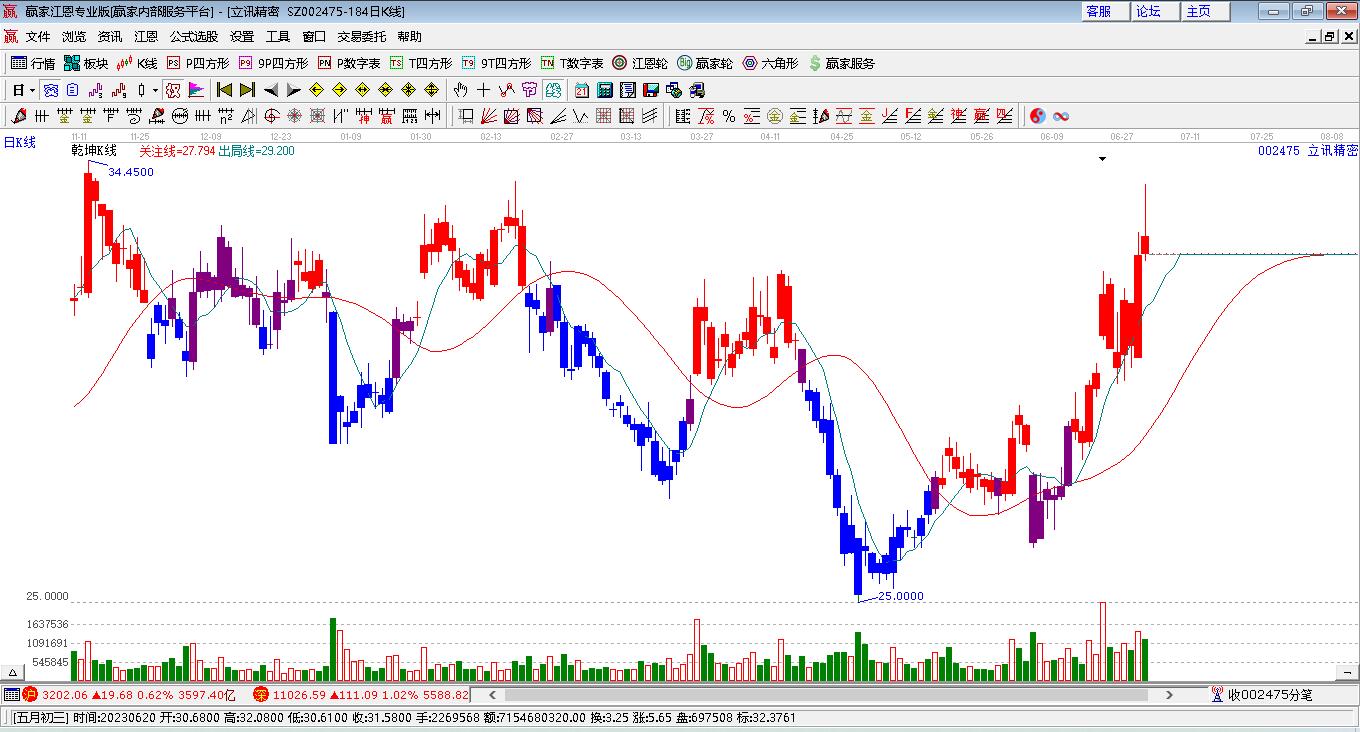Open the 交易委托 menu
This screenshot has height=732, width=1360.
[362, 37]
